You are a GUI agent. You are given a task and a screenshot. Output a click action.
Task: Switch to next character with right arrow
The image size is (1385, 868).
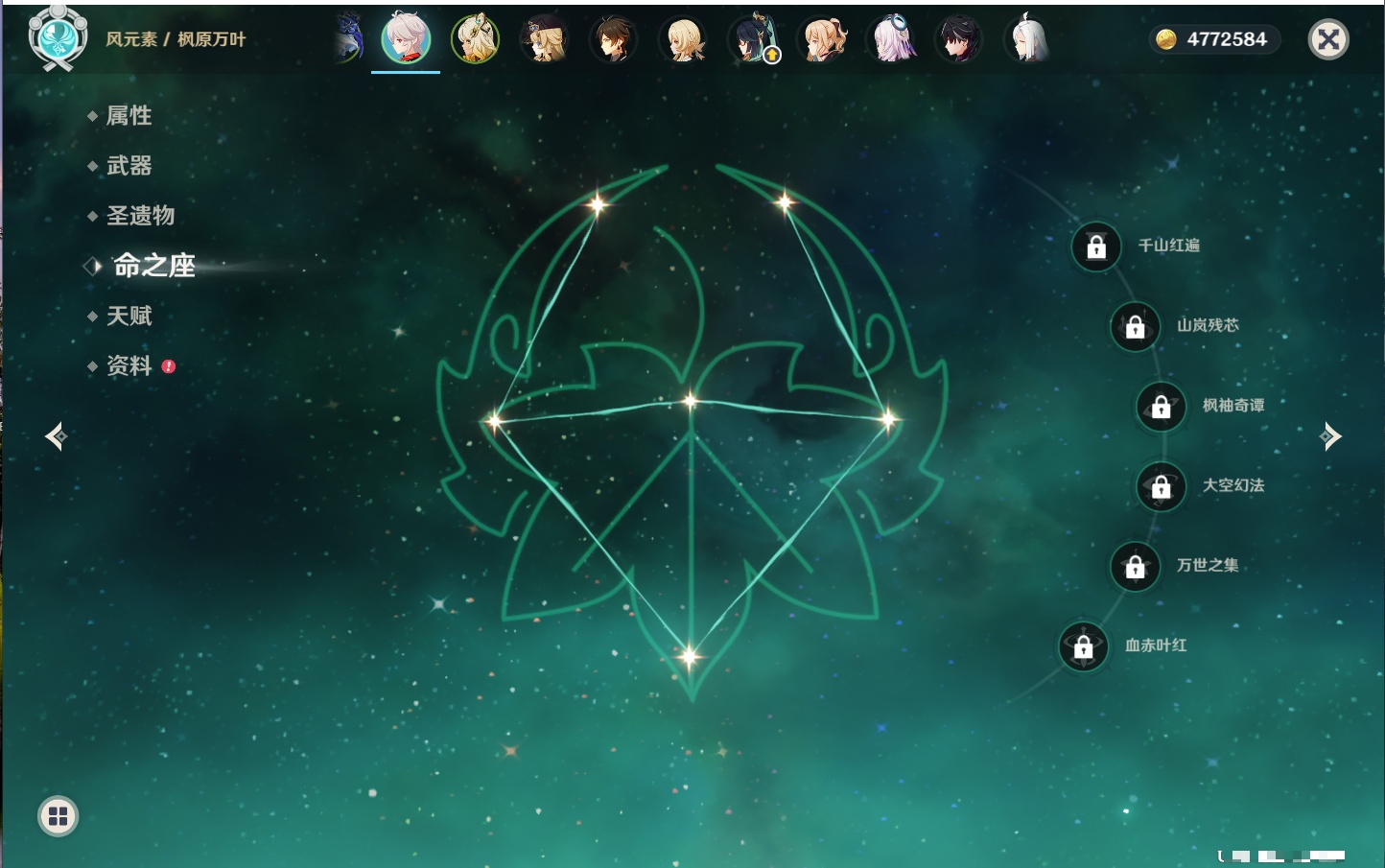click(x=1330, y=436)
